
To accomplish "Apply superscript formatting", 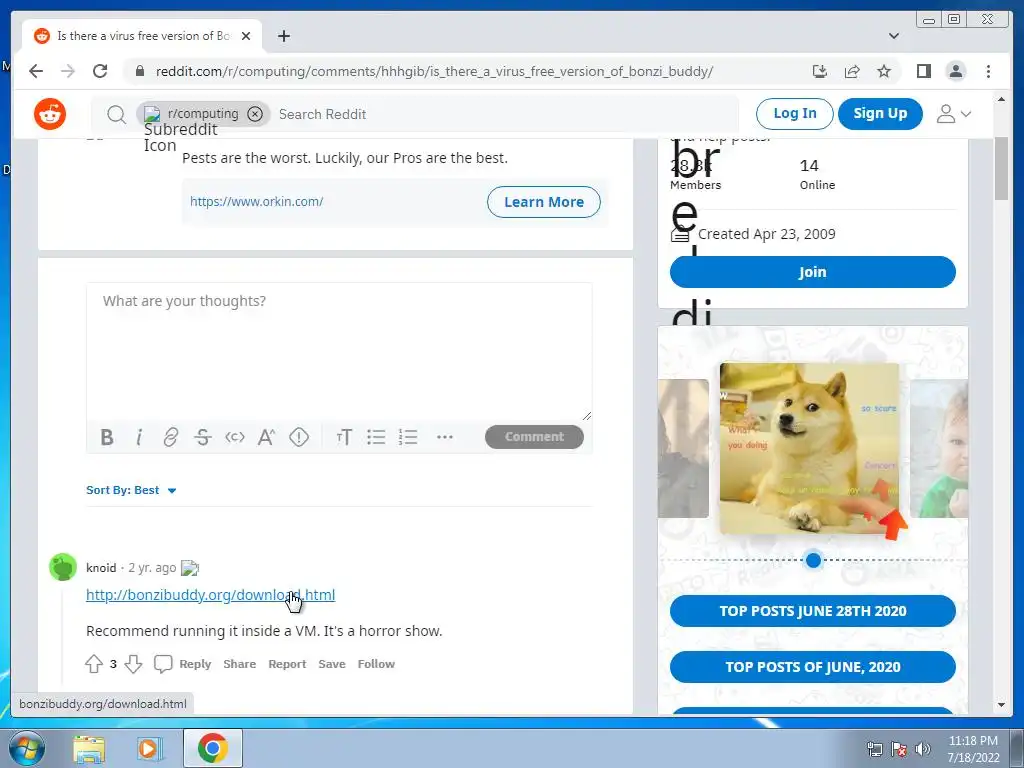I will (x=266, y=437).
